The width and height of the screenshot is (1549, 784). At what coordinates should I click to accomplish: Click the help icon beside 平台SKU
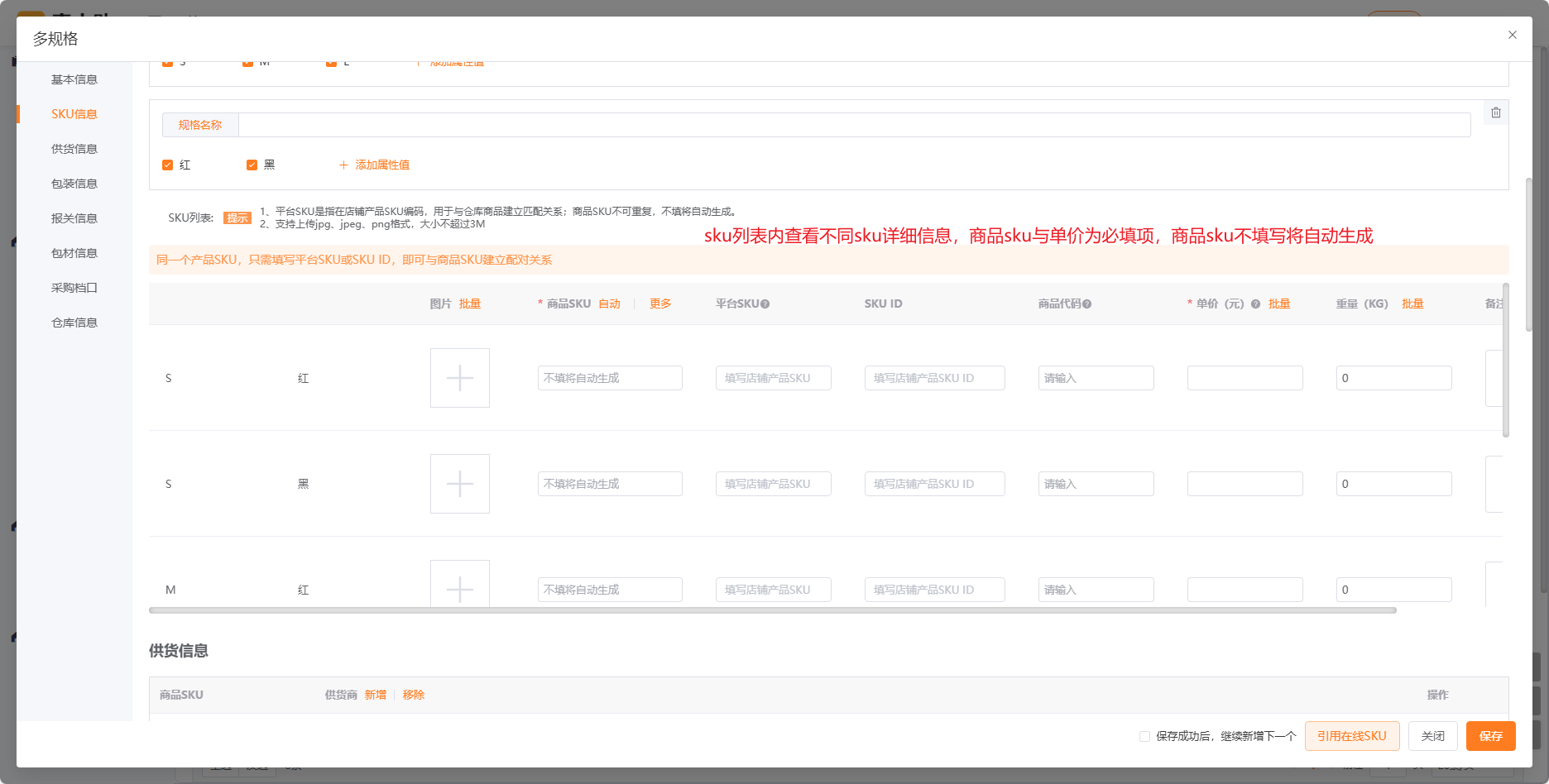tap(765, 304)
